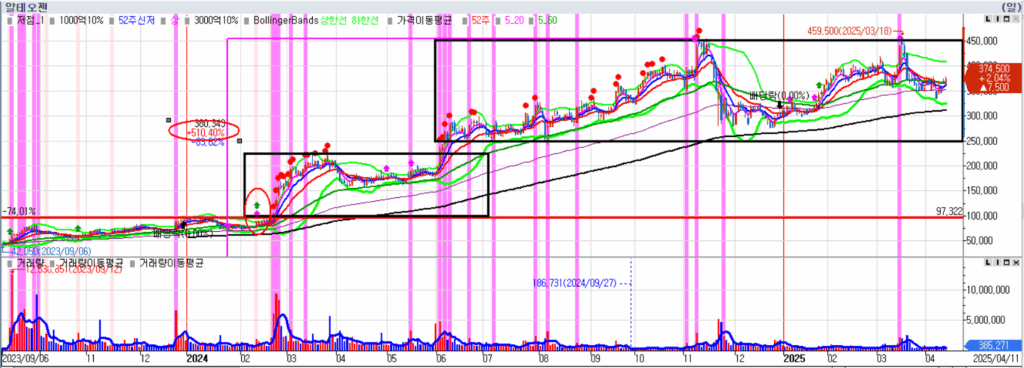This screenshot has height=368, width=1024.
Task: Click the 5_60 moving average label
Action: [x=547, y=21]
